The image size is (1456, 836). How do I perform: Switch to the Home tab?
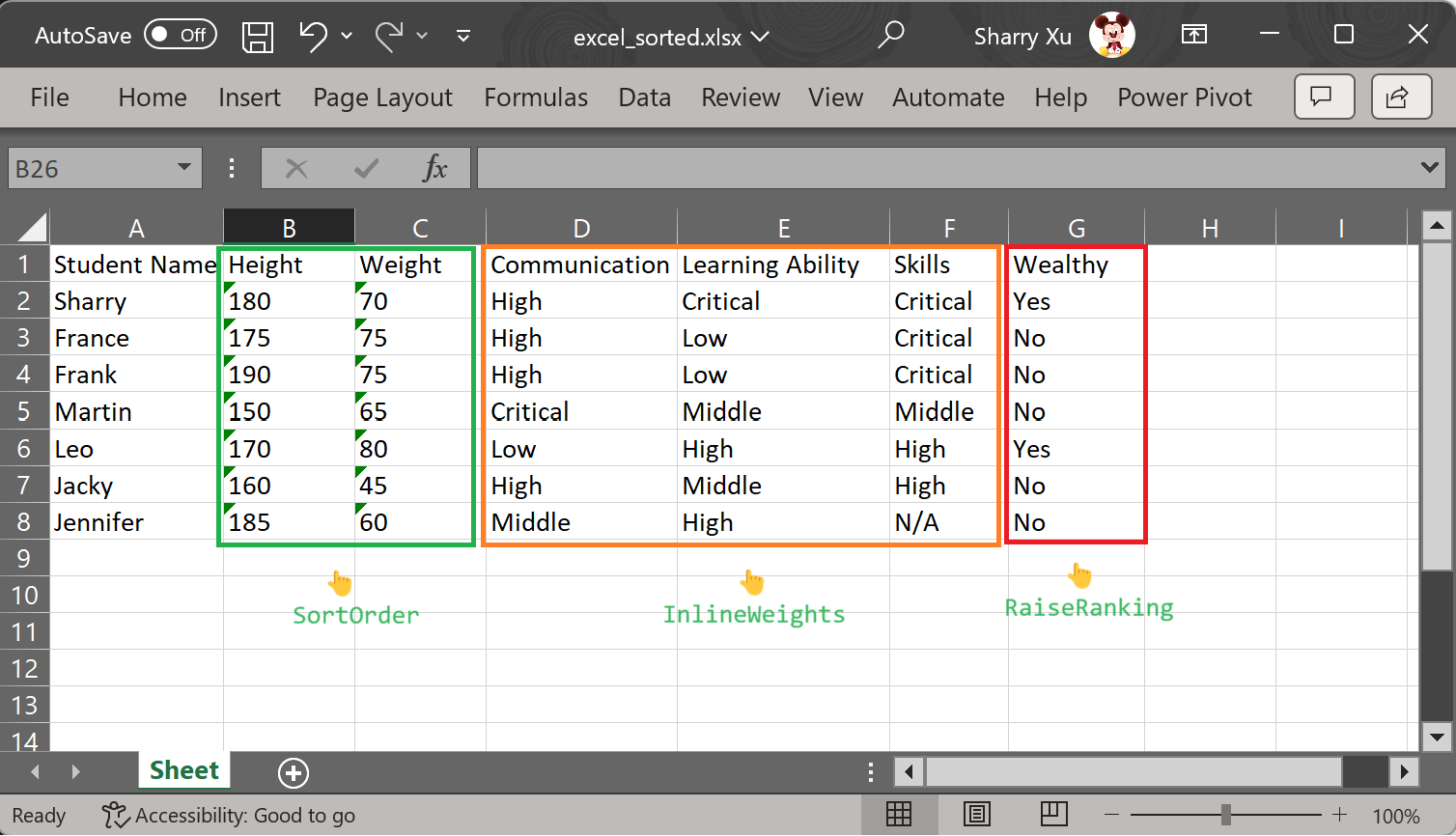[x=153, y=98]
